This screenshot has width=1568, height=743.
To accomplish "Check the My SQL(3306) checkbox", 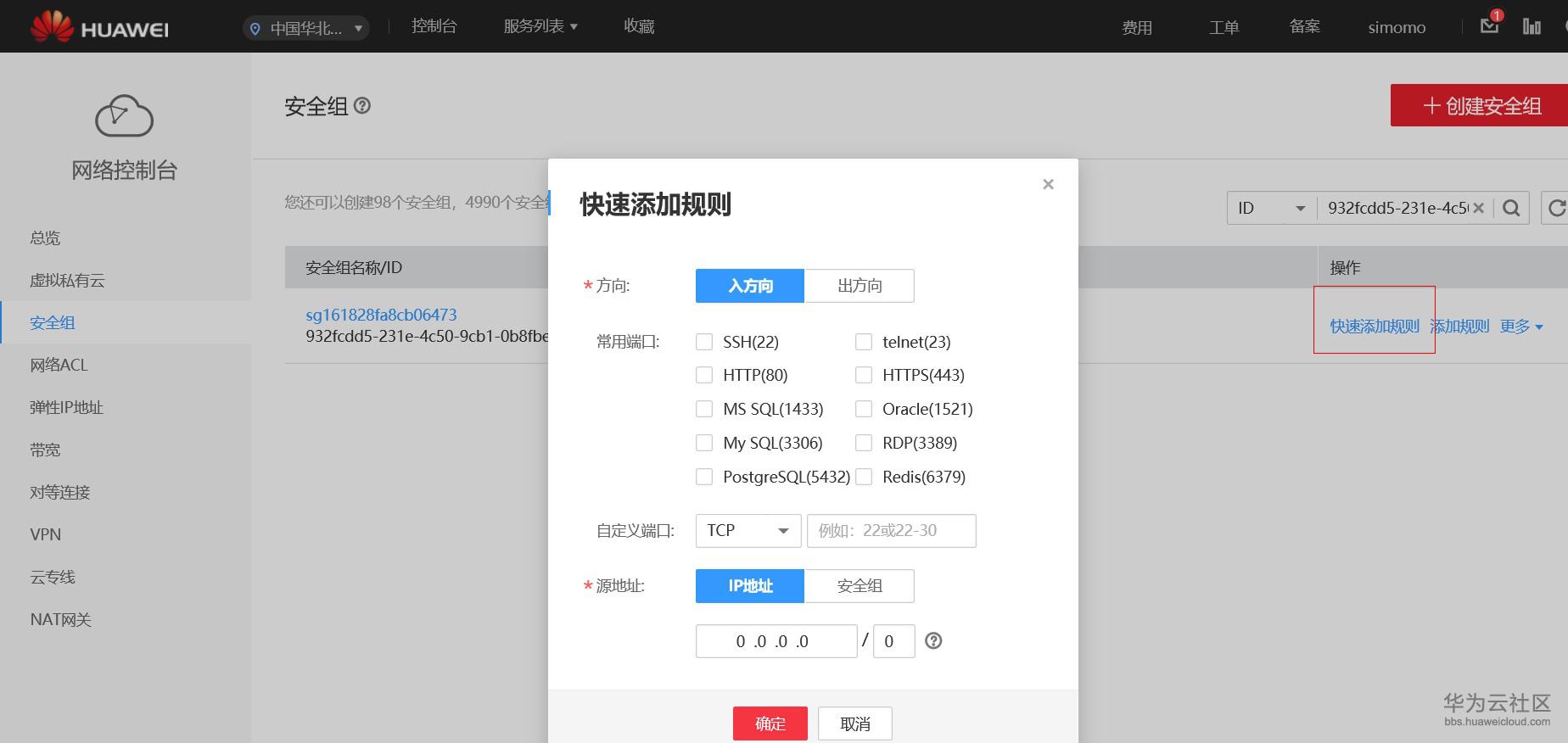I will [x=704, y=443].
